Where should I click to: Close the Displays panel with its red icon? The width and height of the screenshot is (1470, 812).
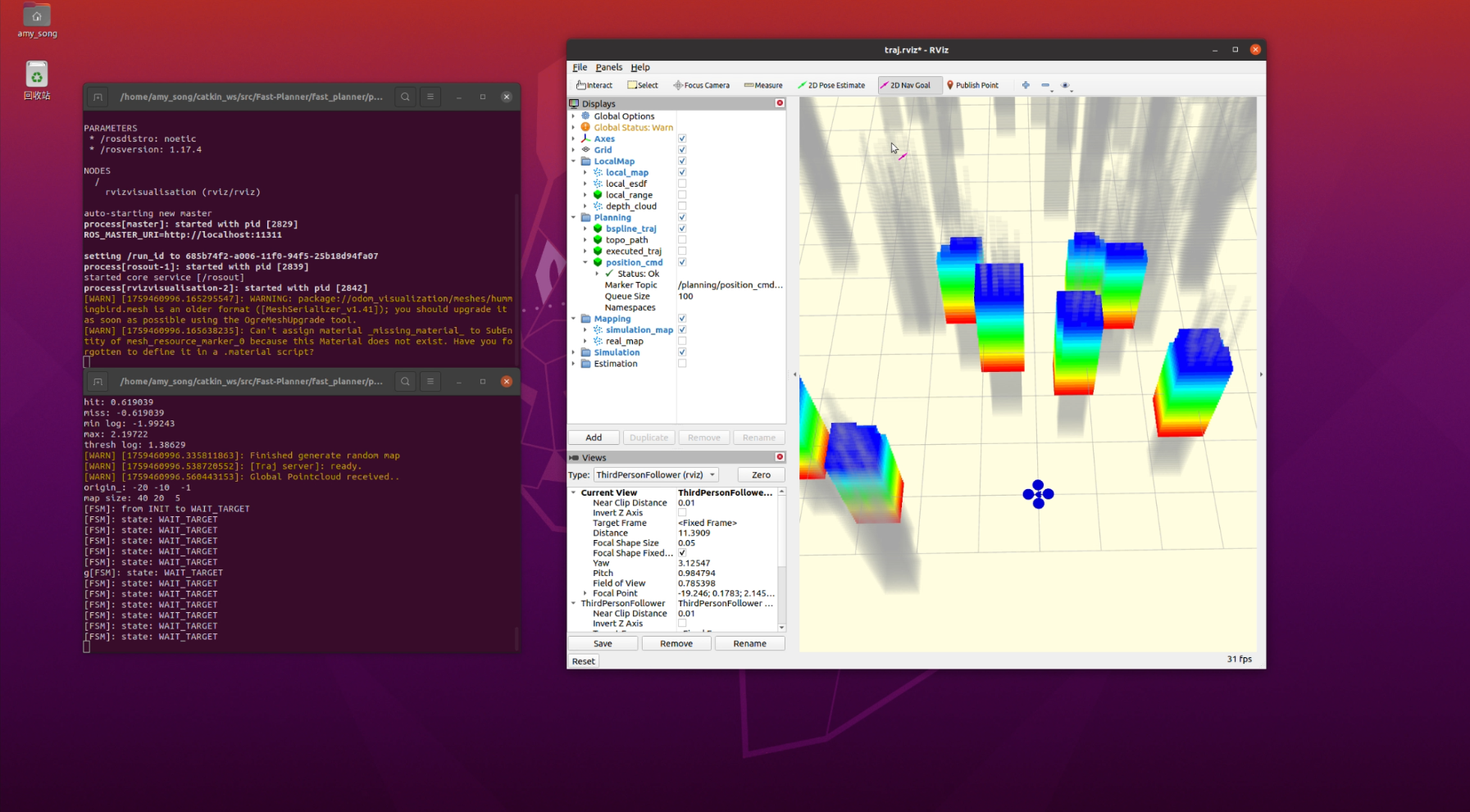[x=780, y=103]
